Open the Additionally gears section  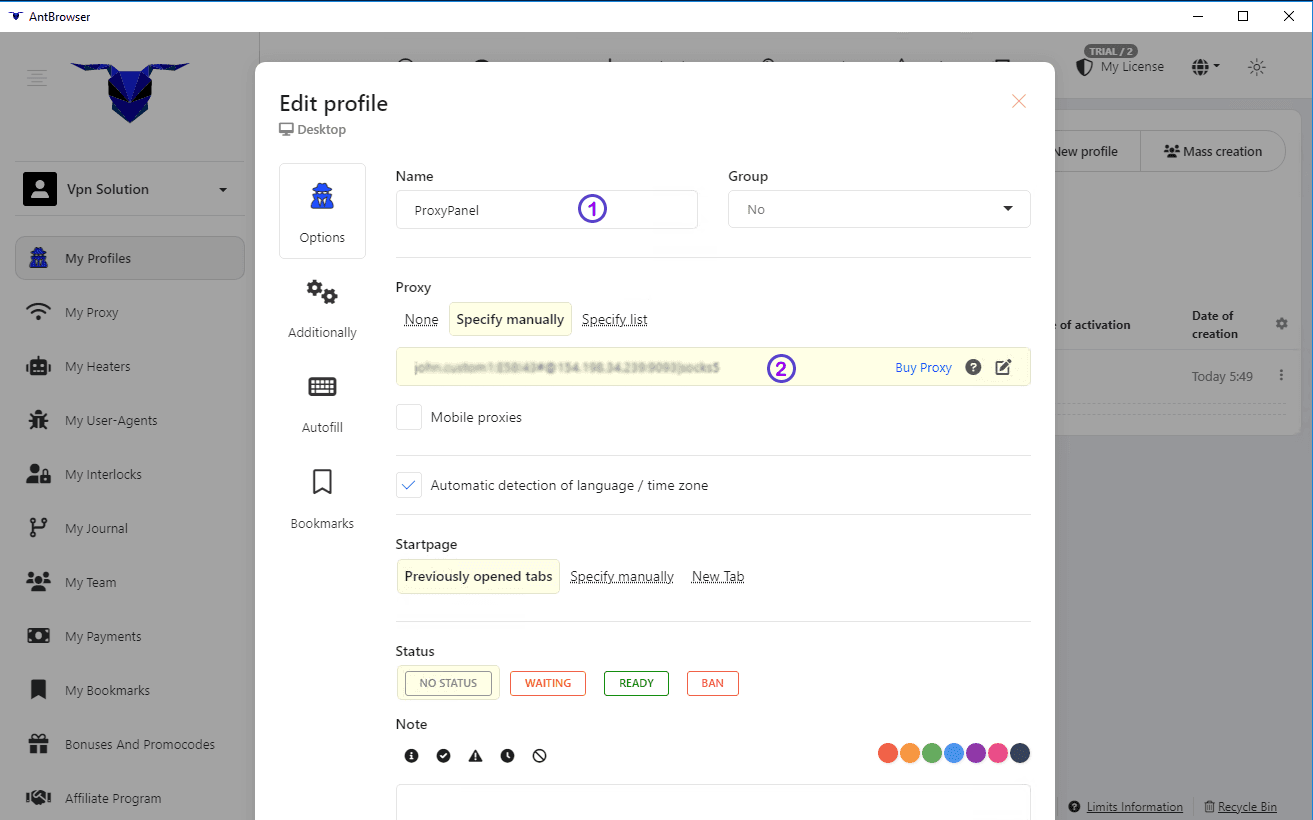pos(322,308)
